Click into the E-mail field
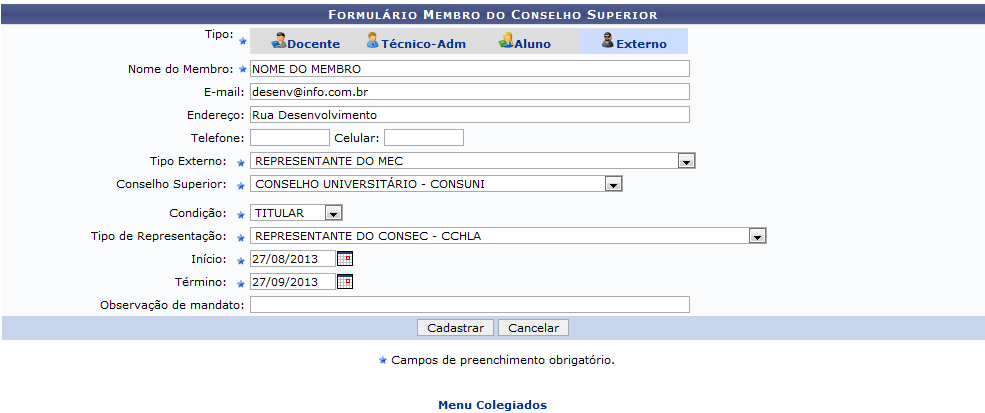Screen dimensions: 985x413 469,92
